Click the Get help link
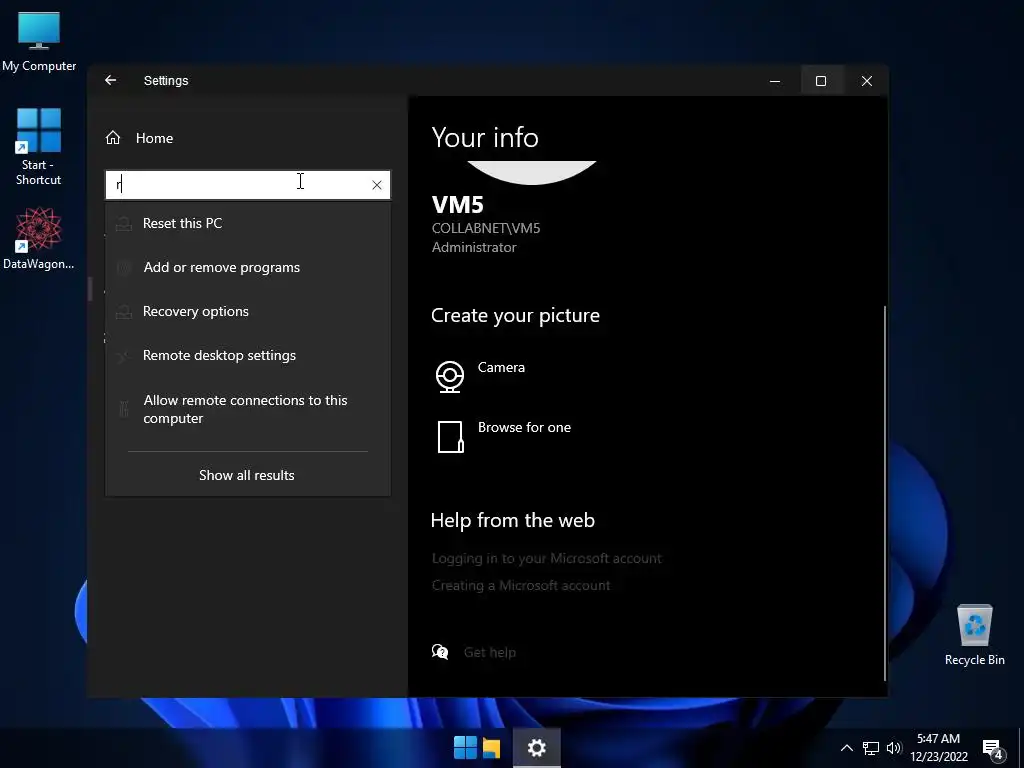 [490, 652]
